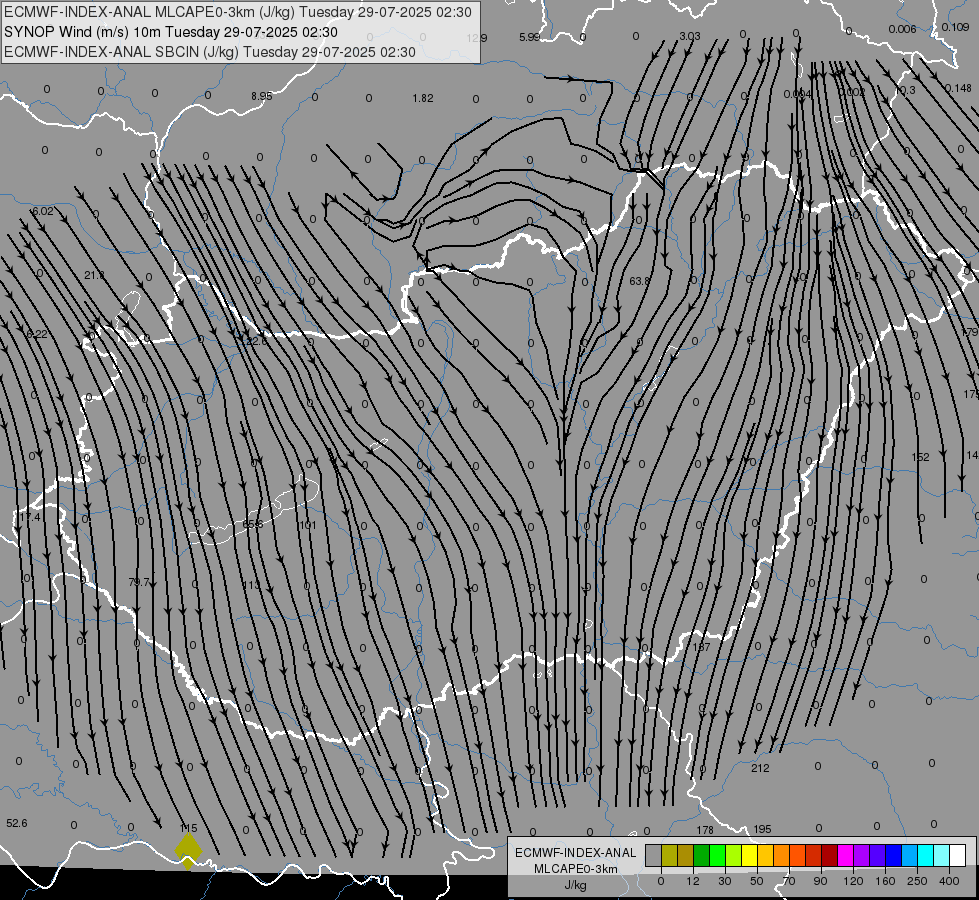
Task: Click the legend tick label 250
Action: point(917,881)
